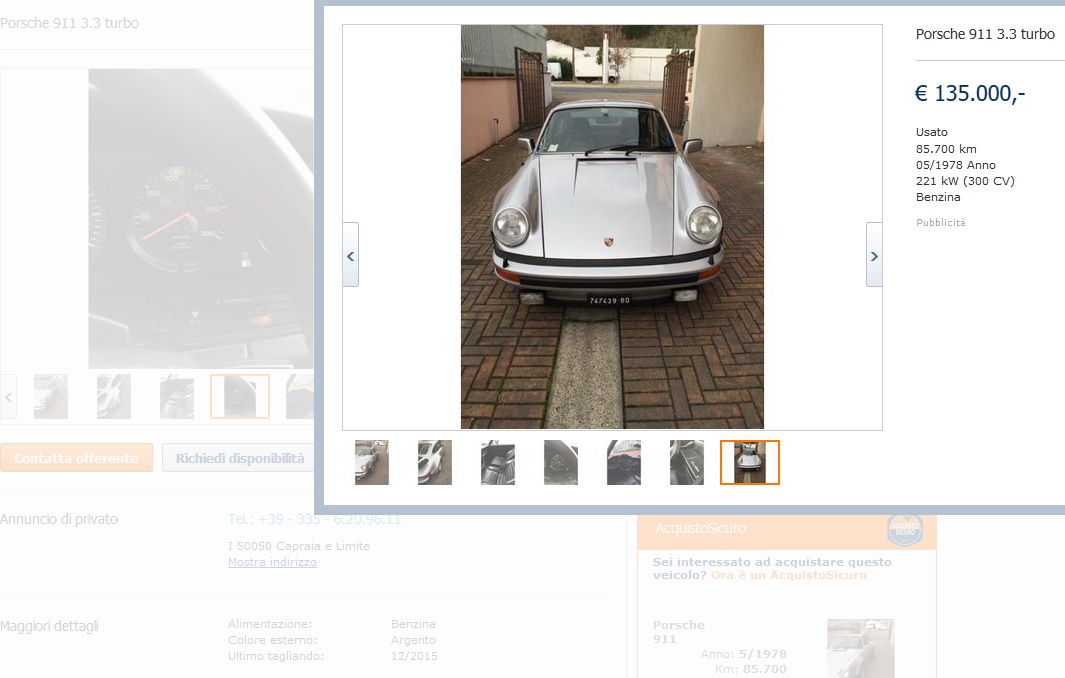Select the faded leather seats thumbnail on background page
The height and width of the screenshot is (678, 1065).
[177, 397]
